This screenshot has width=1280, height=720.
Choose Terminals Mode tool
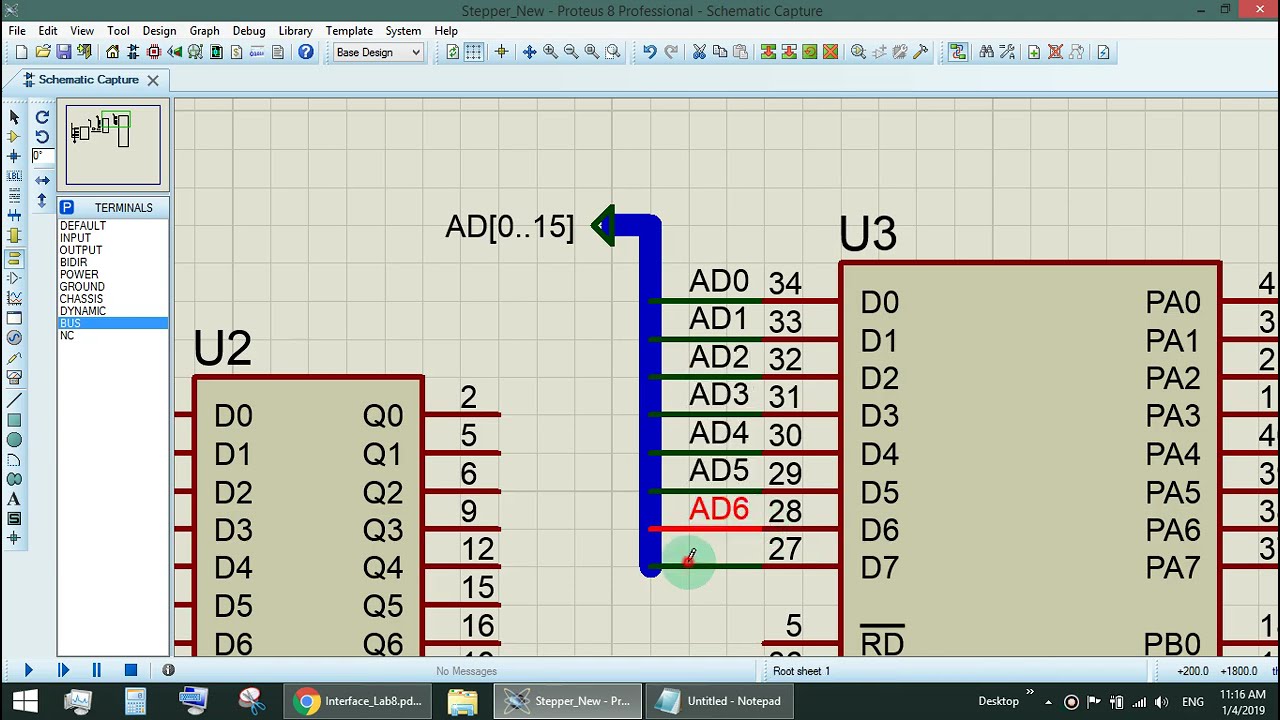point(14,258)
